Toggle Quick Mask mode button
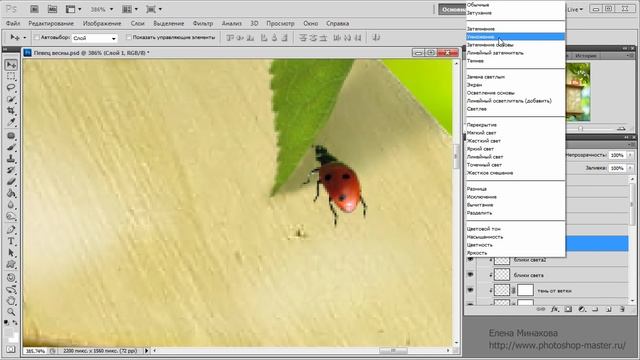The width and height of the screenshot is (640, 360). (x=11, y=349)
